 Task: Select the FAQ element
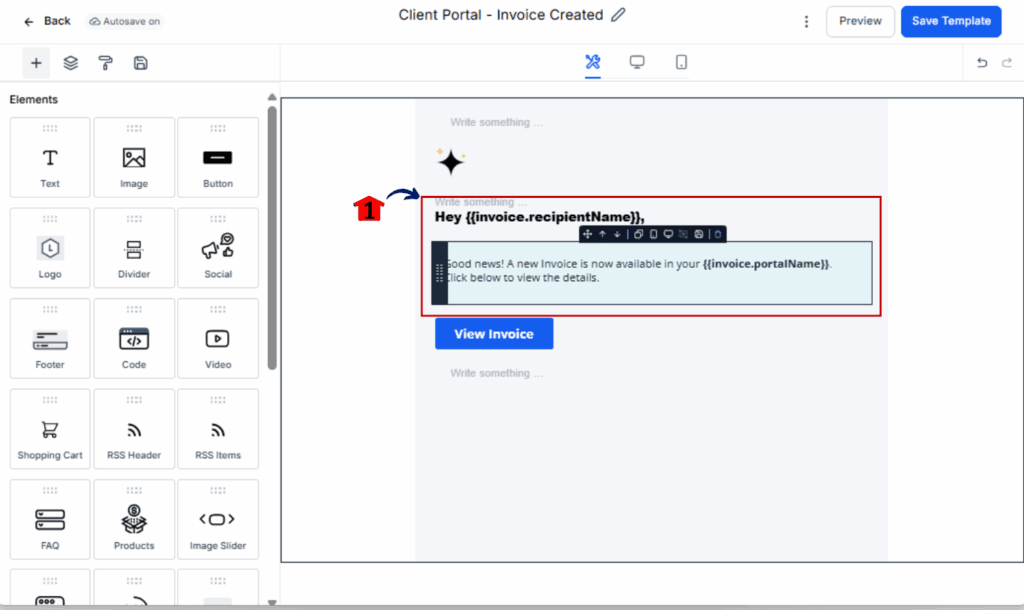point(50,519)
